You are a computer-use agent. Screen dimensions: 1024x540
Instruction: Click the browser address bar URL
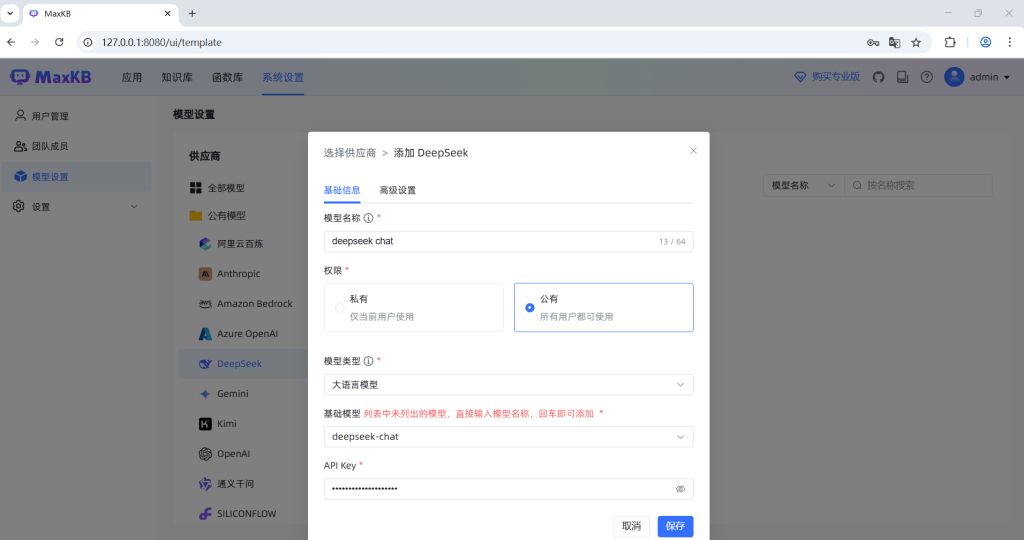click(161, 42)
